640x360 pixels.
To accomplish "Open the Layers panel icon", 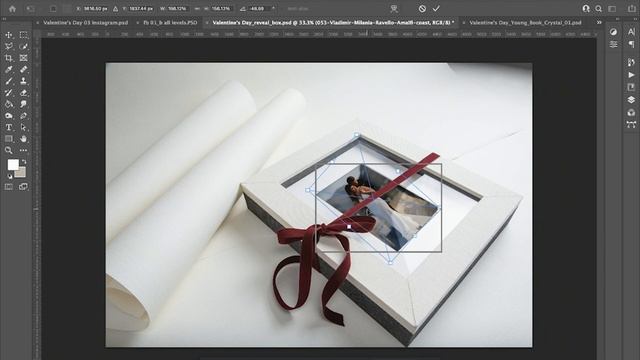I will [x=631, y=100].
